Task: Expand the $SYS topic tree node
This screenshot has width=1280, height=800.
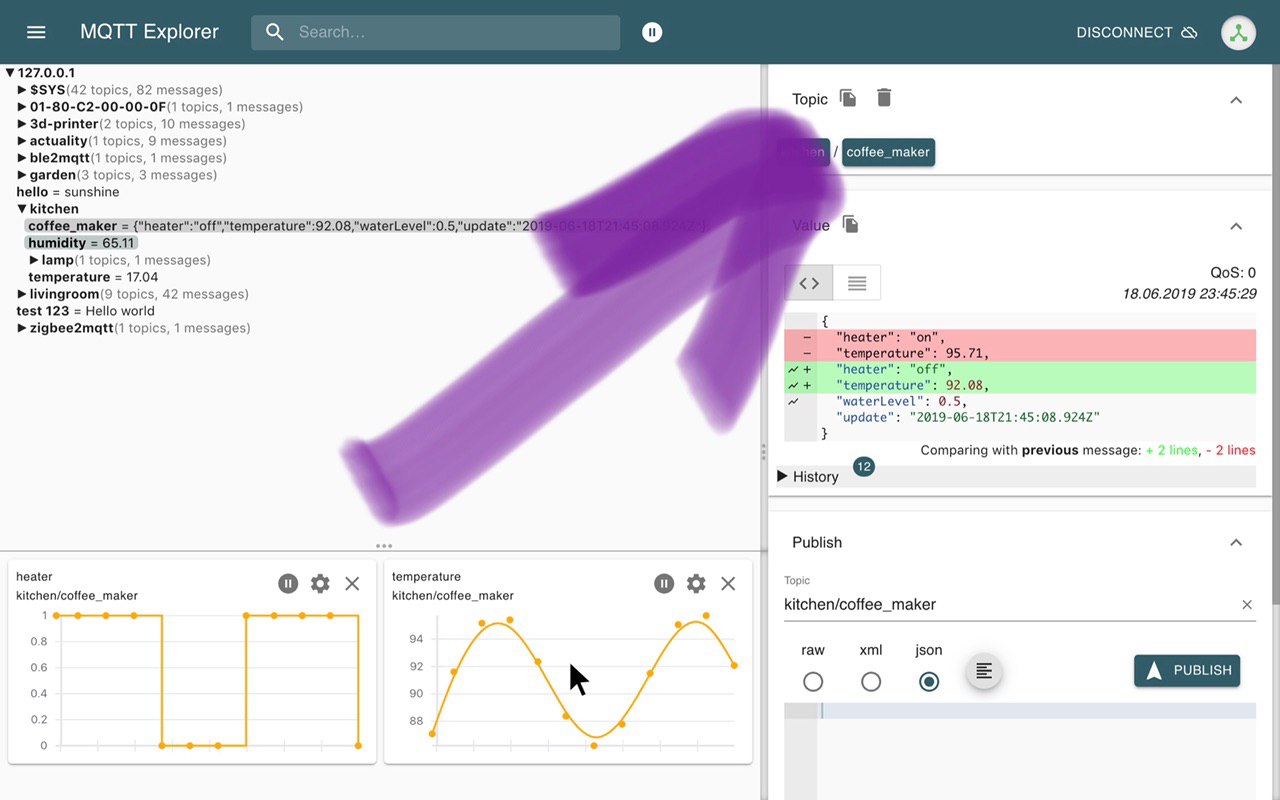Action: coord(22,90)
